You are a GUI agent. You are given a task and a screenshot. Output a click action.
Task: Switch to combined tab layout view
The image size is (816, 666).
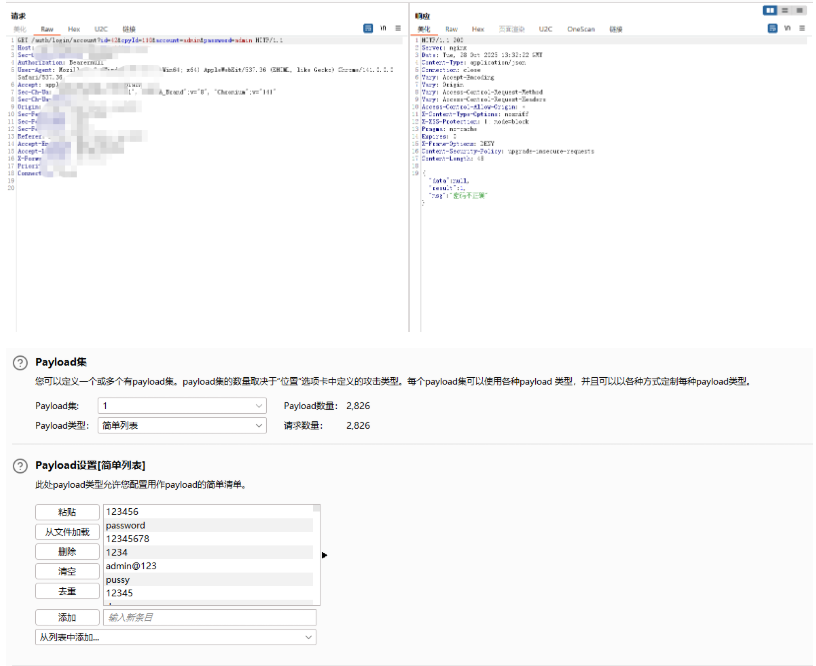coord(799,10)
